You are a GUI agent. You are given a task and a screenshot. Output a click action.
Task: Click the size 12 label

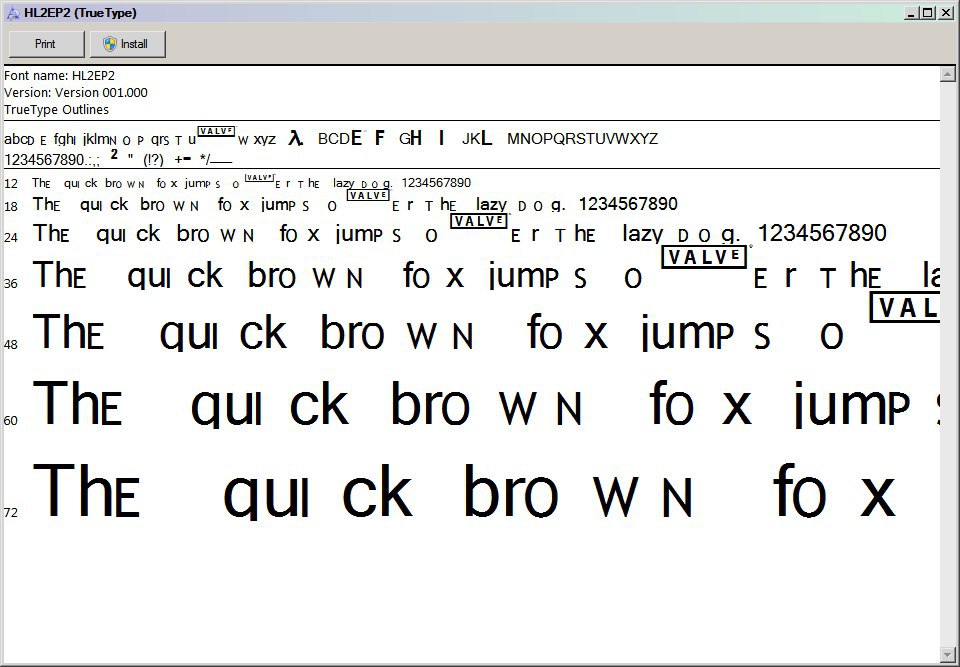click(x=11, y=184)
